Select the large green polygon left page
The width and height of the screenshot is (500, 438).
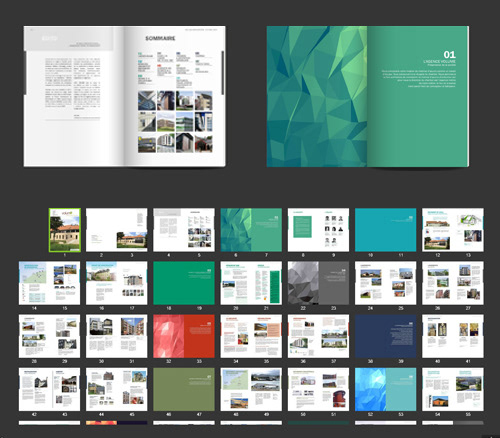click(317, 96)
